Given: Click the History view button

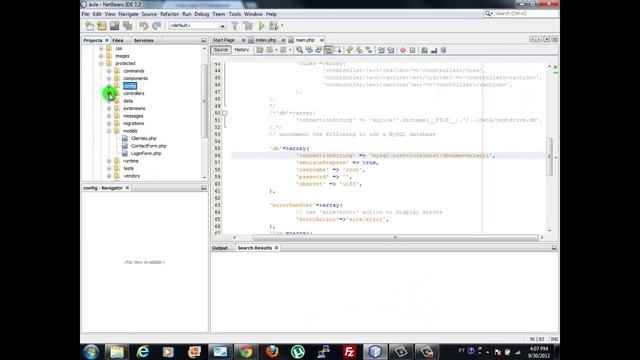Looking at the screenshot, I should (x=242, y=50).
